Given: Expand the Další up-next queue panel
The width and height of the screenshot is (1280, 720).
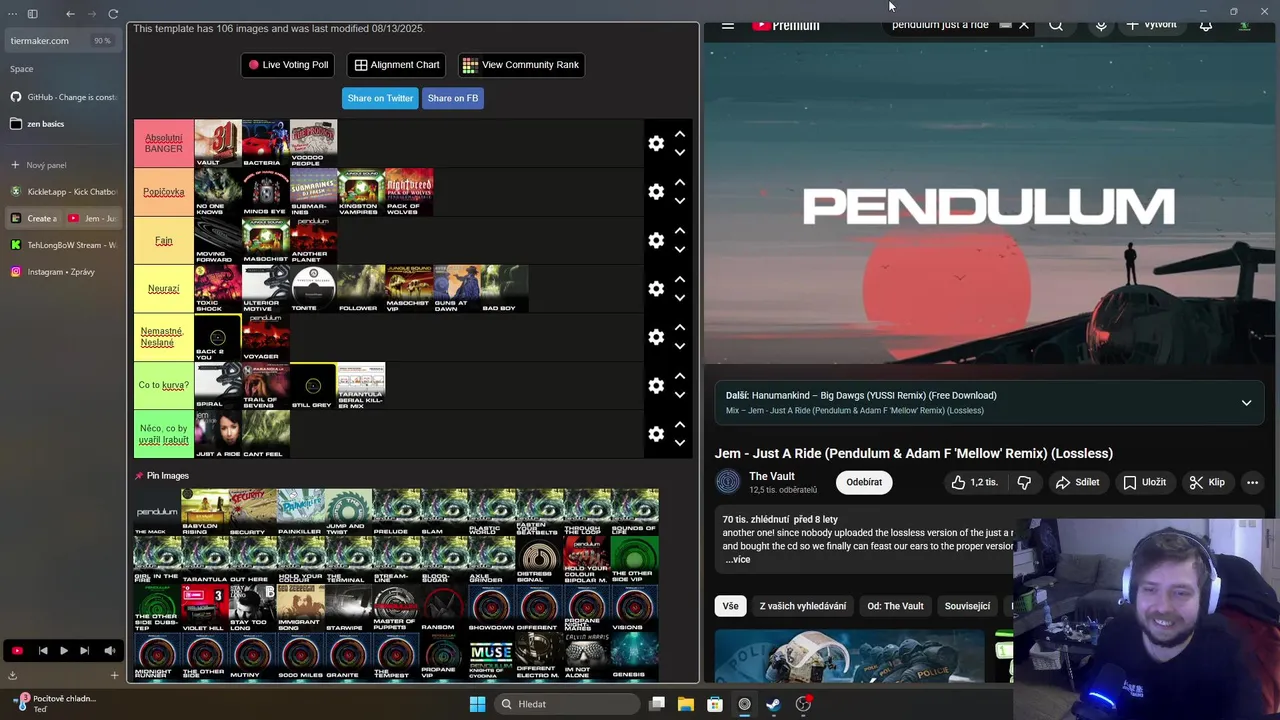Looking at the screenshot, I should 1246,403.
